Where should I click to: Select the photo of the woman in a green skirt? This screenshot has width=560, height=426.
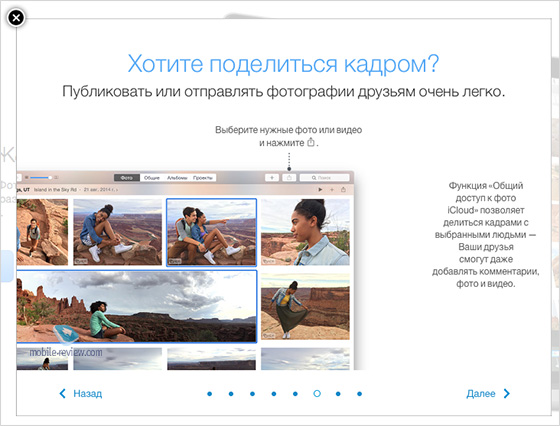click(x=305, y=307)
